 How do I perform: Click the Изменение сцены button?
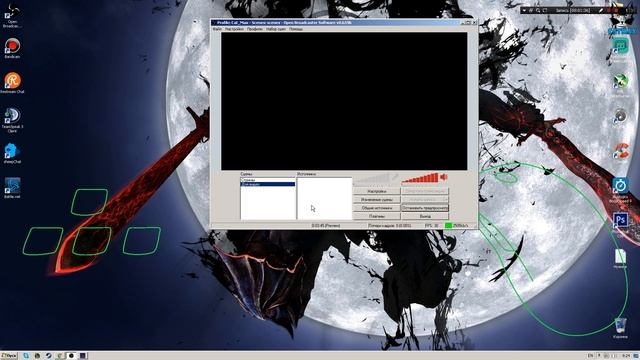[377, 200]
